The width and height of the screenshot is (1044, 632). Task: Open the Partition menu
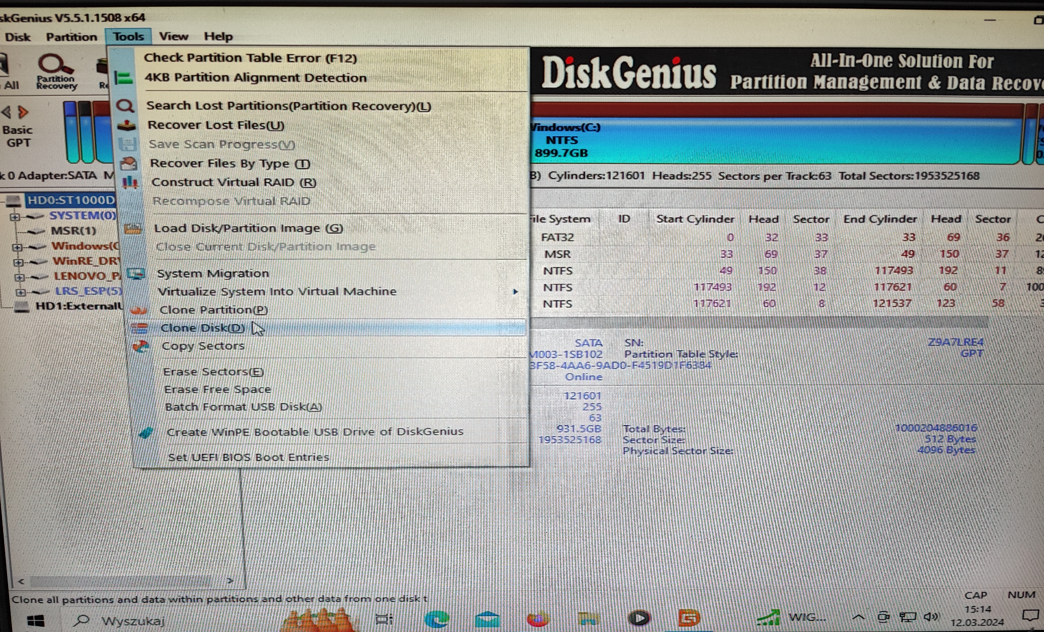coord(71,37)
